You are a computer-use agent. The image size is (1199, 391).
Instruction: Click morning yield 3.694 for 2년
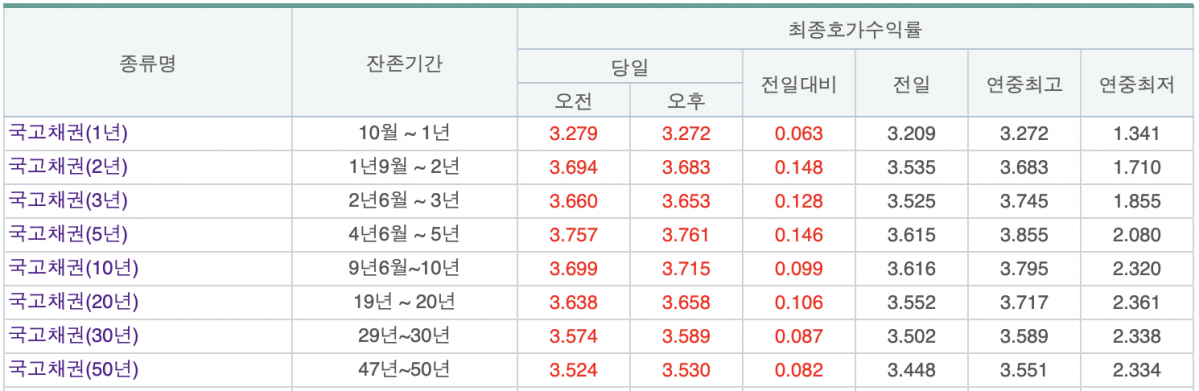pos(574,168)
